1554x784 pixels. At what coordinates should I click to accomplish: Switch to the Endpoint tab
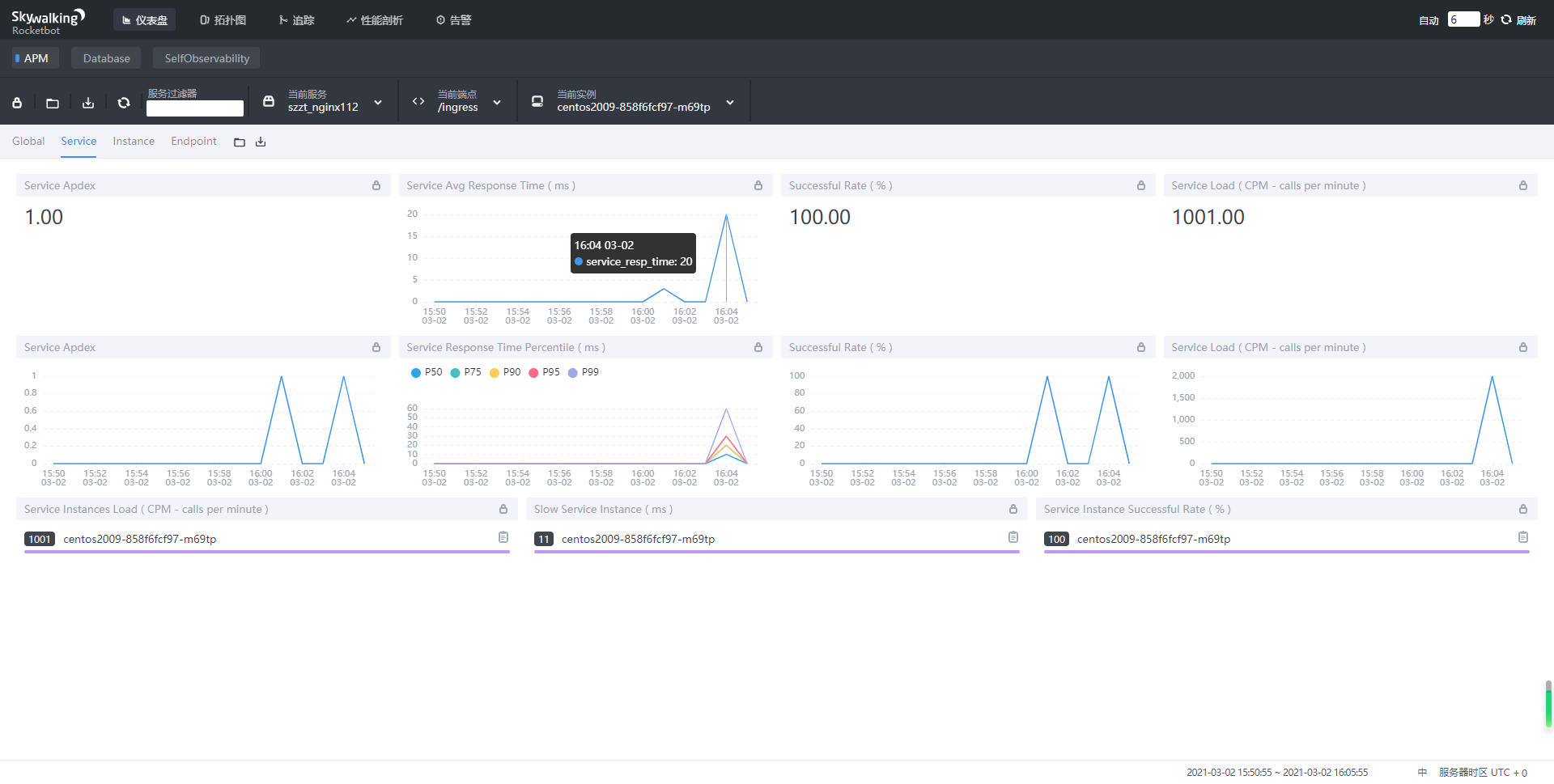pyautogui.click(x=193, y=141)
